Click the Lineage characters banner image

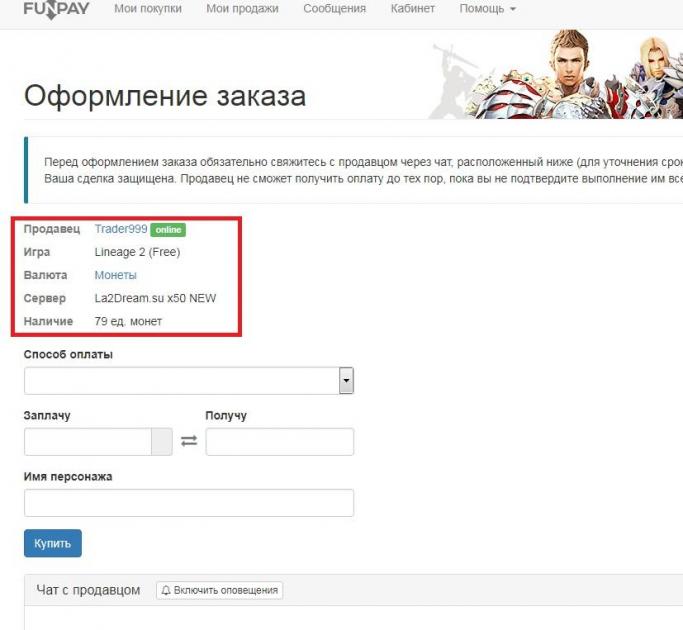tap(555, 74)
